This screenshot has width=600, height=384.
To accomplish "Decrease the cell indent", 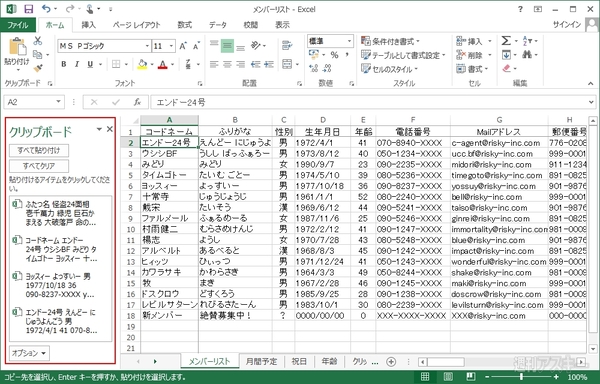I will 256,64.
